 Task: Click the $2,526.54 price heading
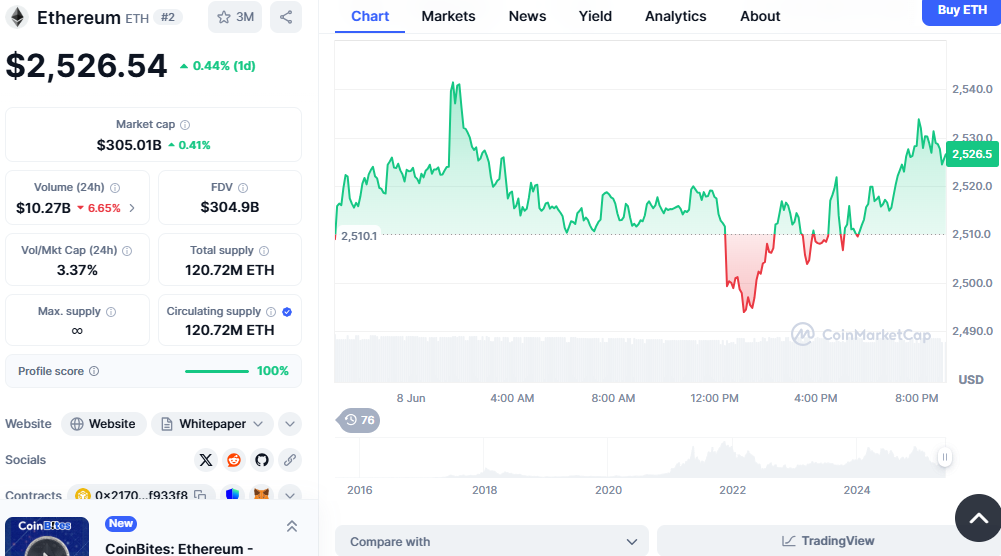(86, 66)
